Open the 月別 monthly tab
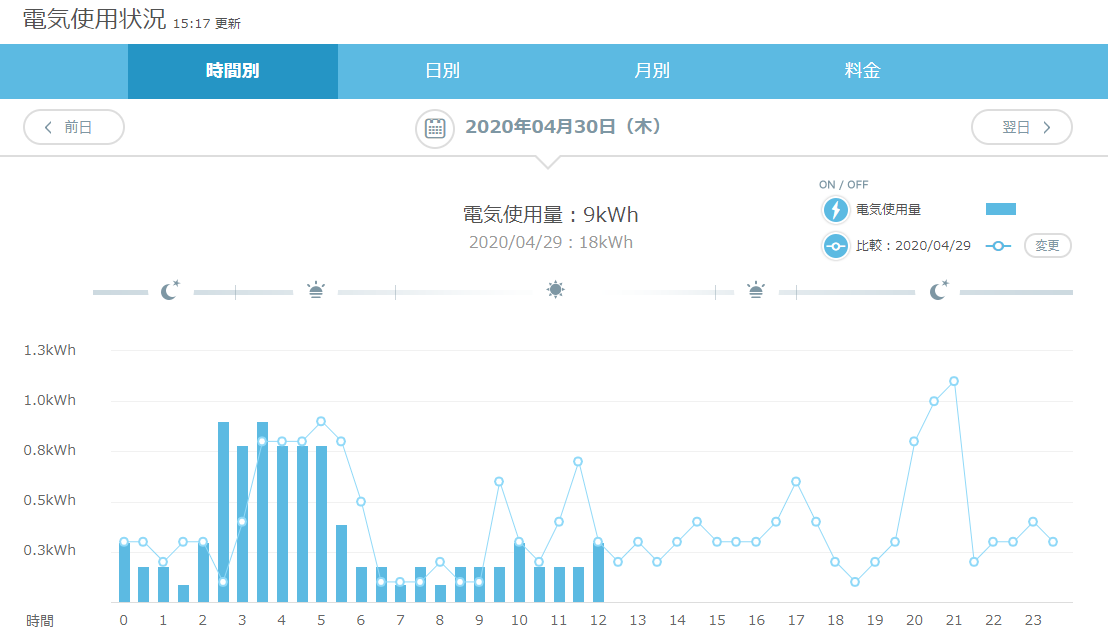Viewport: 1108px width, 641px height. [652, 71]
